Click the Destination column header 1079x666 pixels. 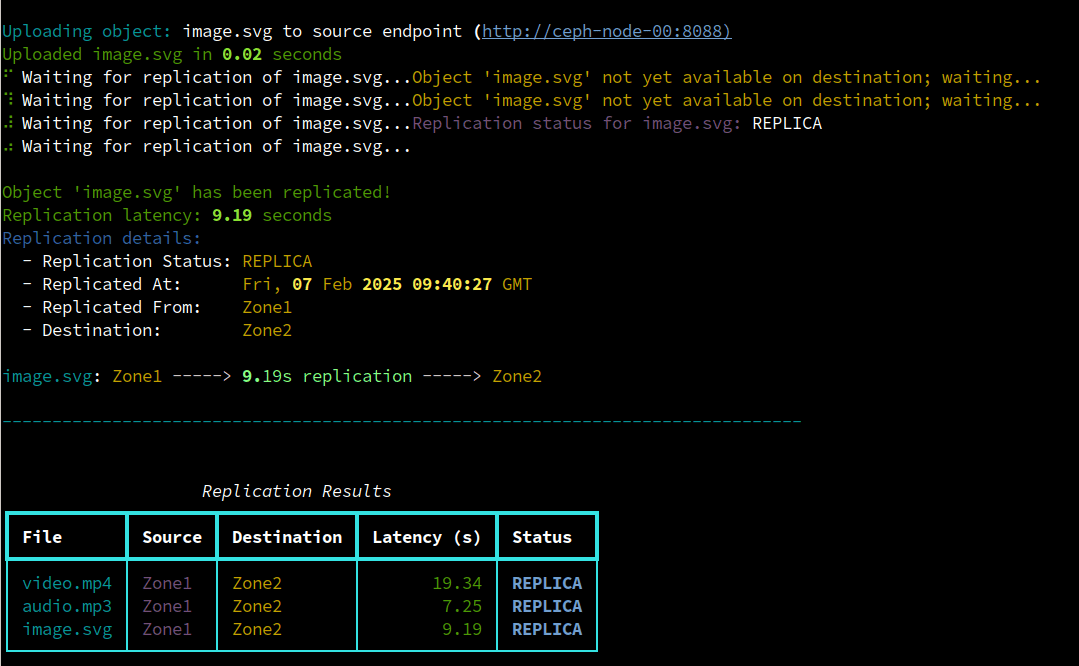pyautogui.click(x=287, y=537)
